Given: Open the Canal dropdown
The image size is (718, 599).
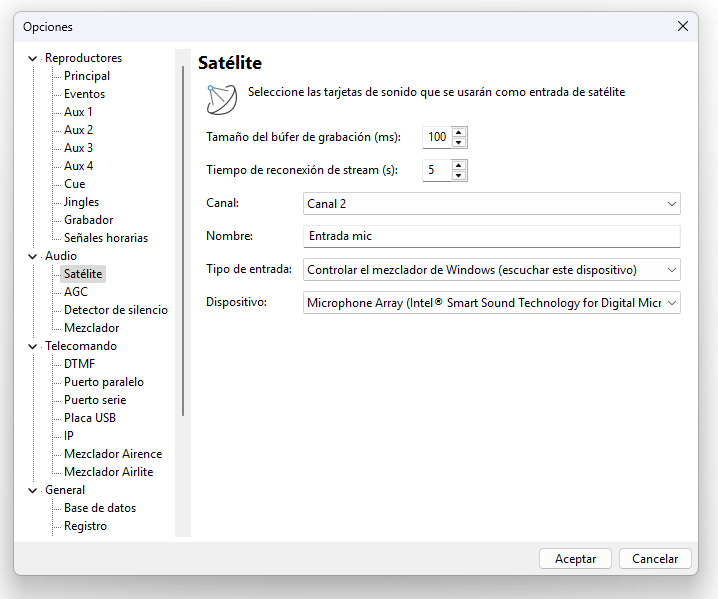Looking at the screenshot, I should [x=671, y=204].
